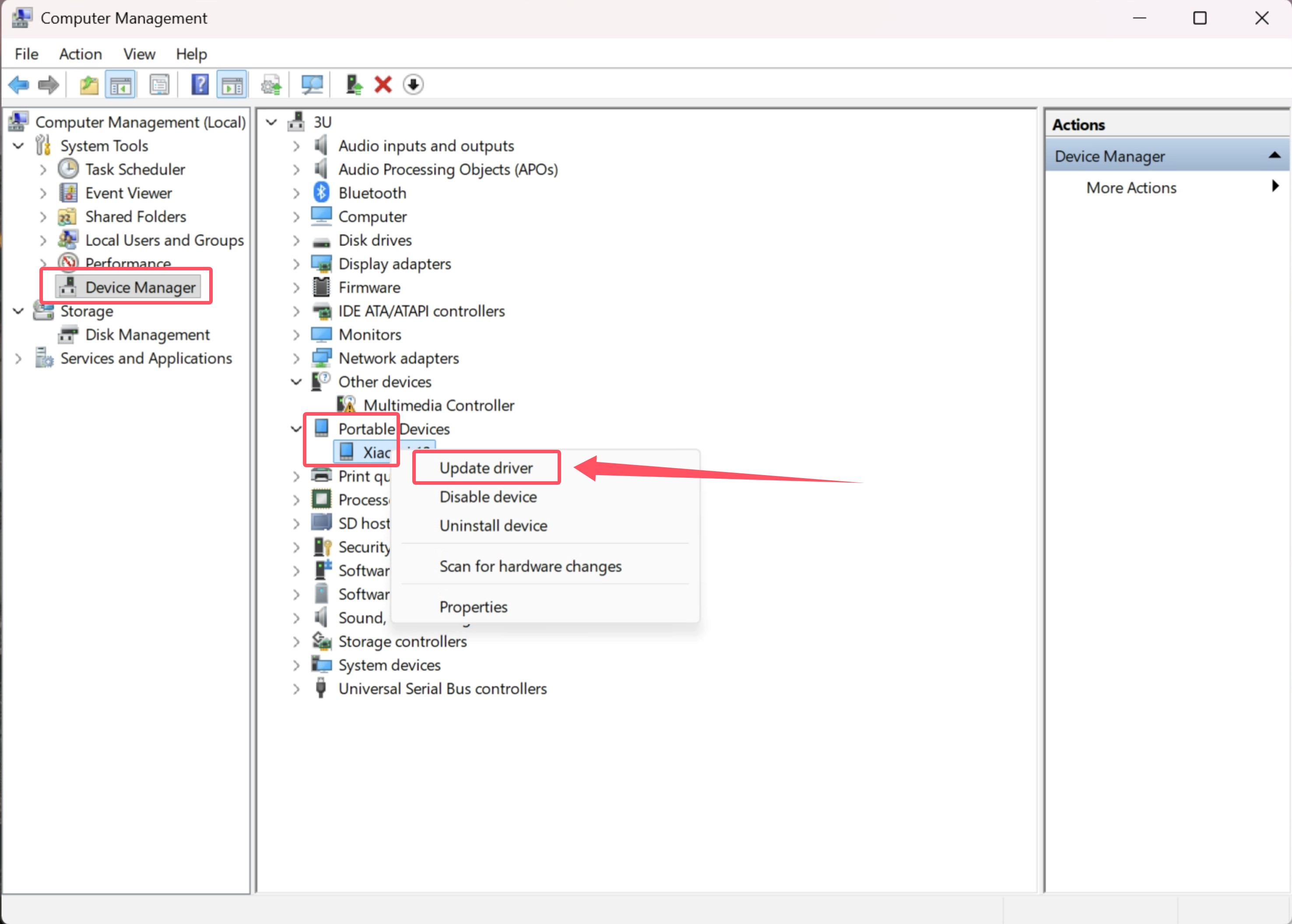Select Audio Processing Objects (APOs)
This screenshot has width=1292, height=924.
pos(448,170)
